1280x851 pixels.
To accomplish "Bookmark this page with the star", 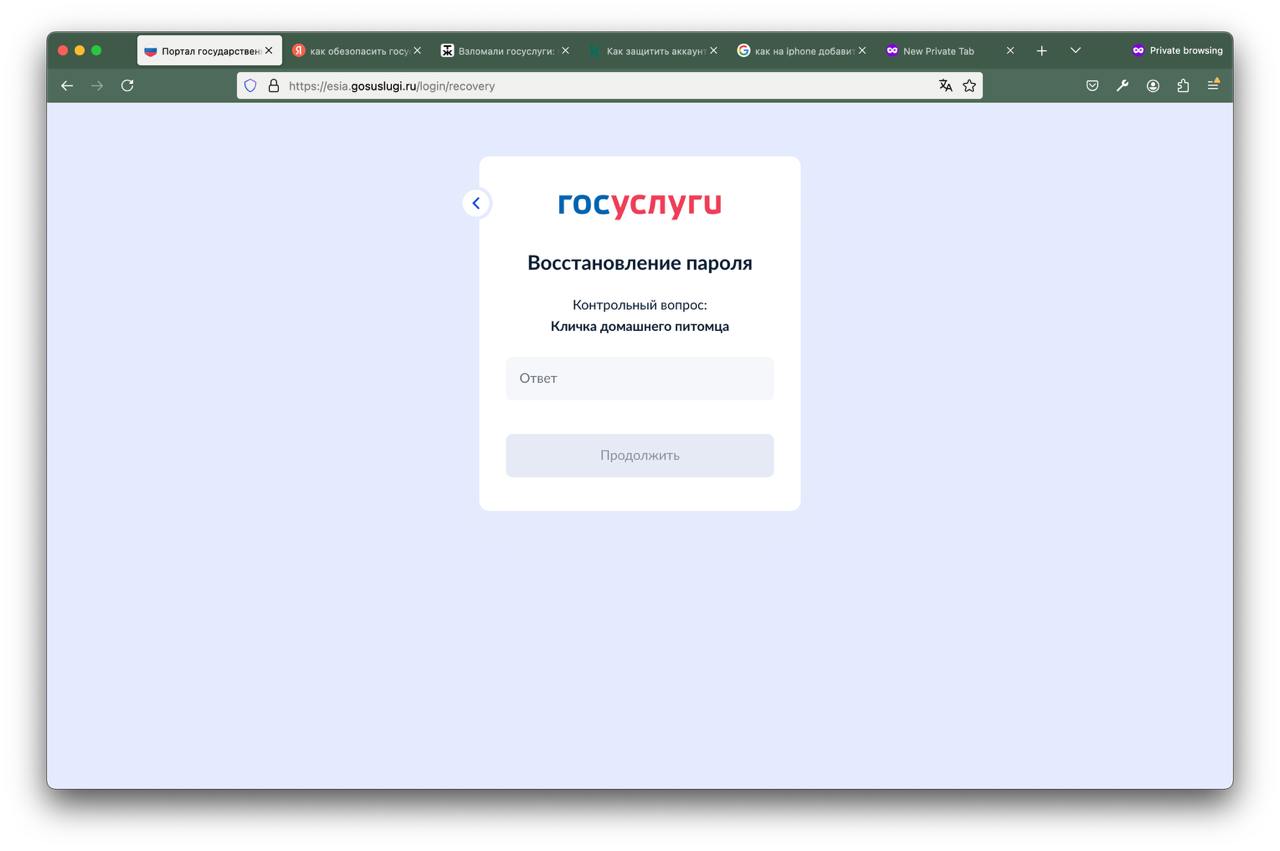I will click(969, 86).
